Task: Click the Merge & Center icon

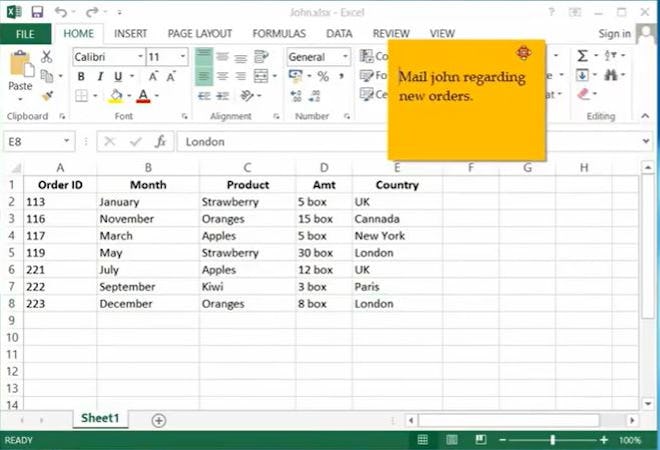Action: coord(261,76)
